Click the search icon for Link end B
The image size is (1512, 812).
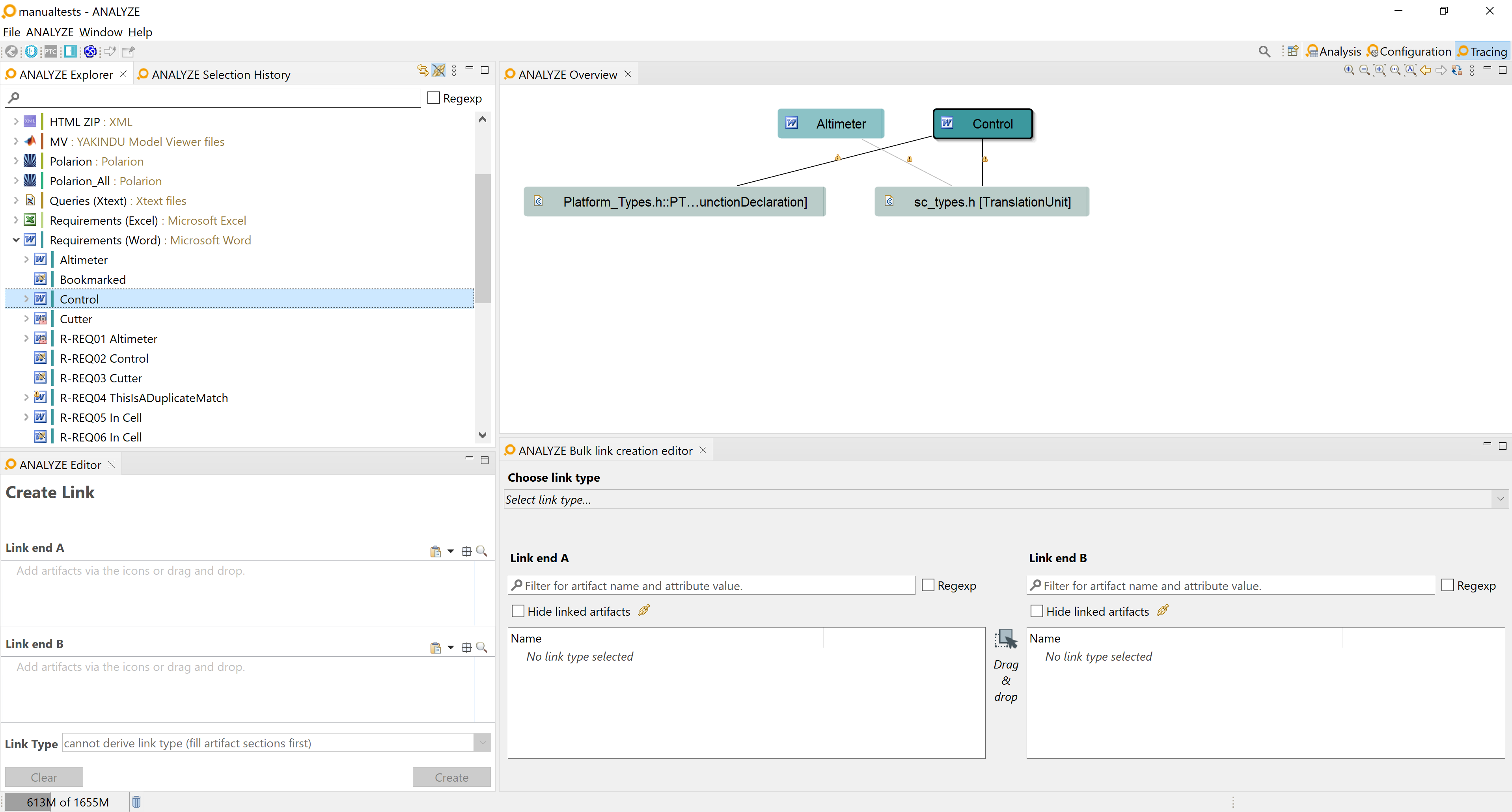482,648
